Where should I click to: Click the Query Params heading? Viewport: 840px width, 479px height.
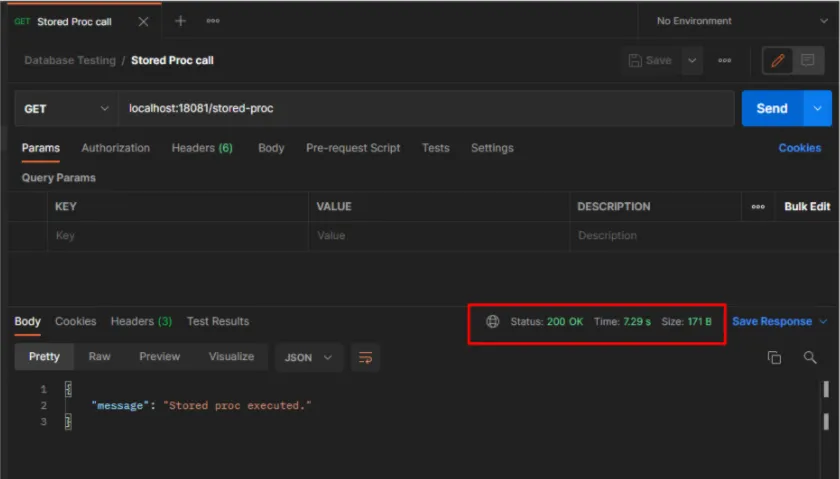58,178
